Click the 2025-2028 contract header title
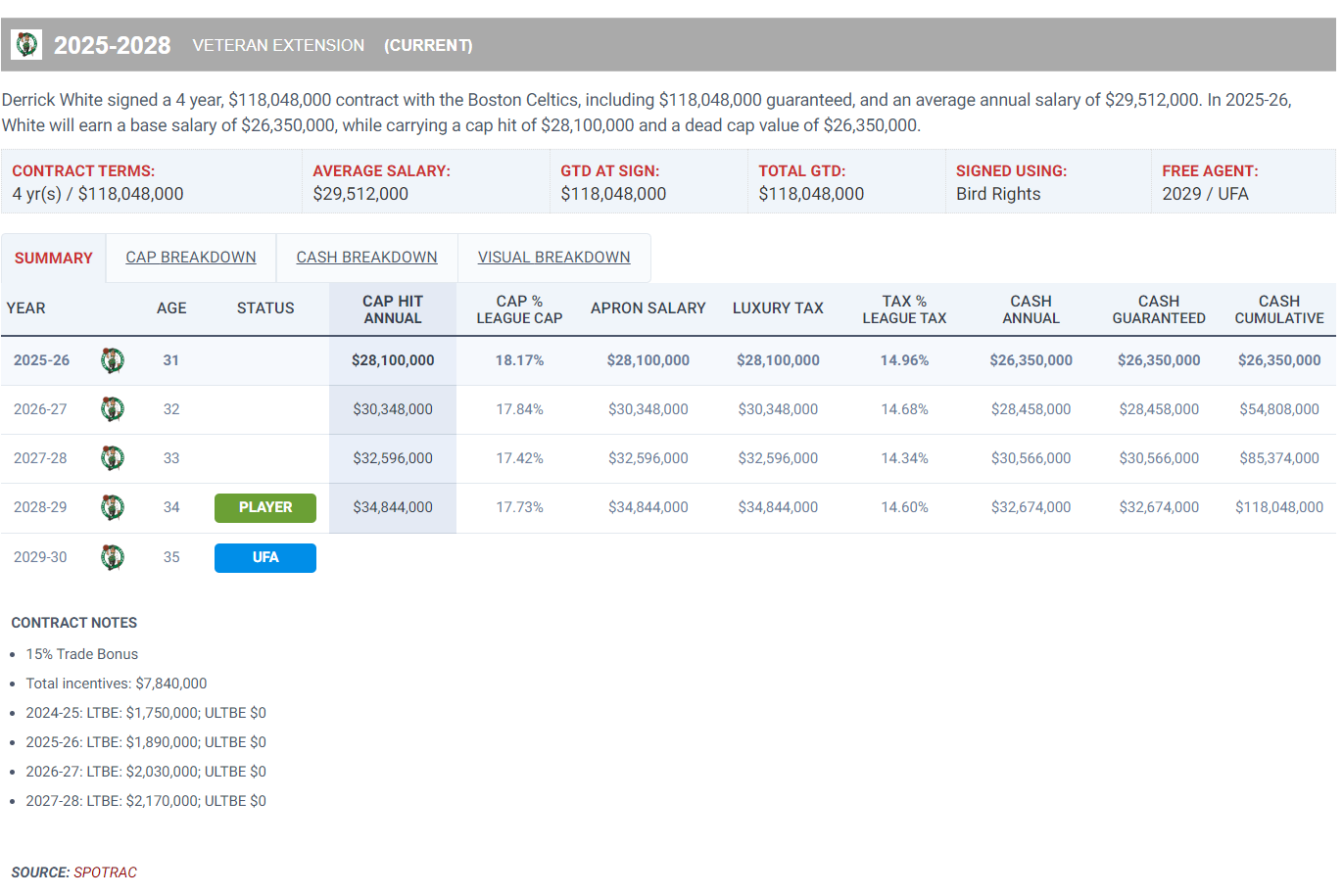 (x=112, y=45)
